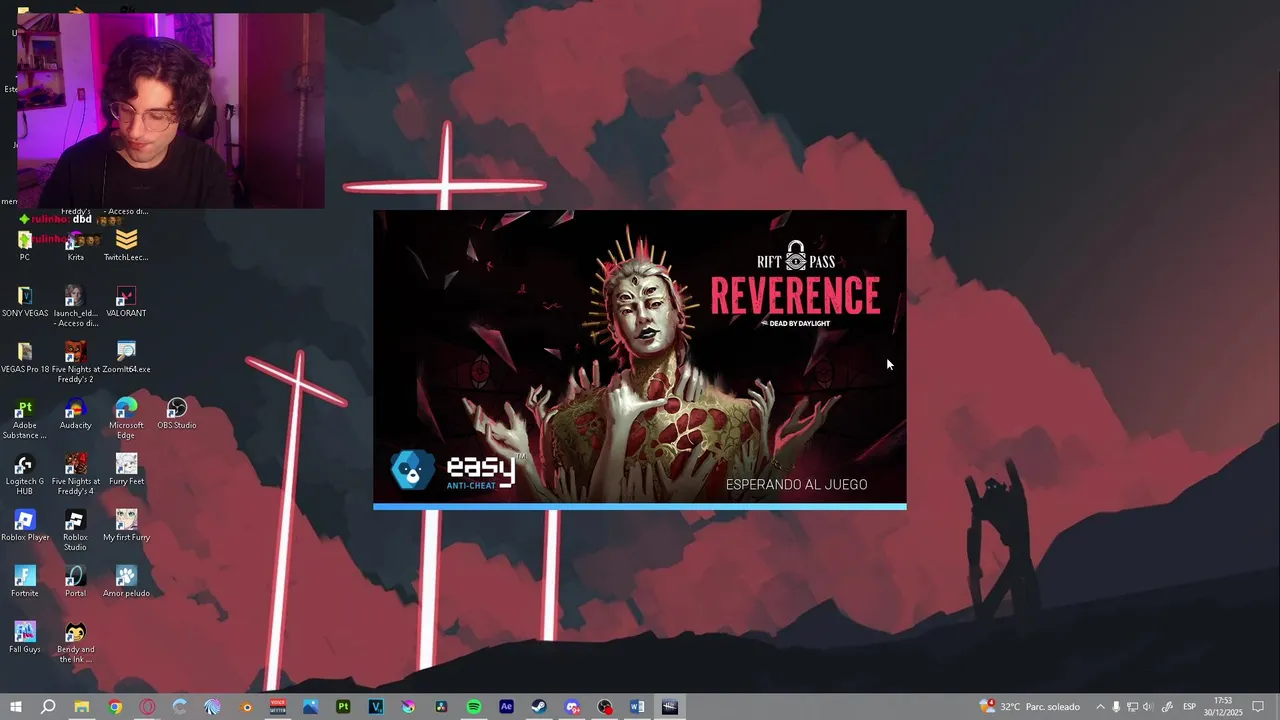Open My first Furry desktop shortcut

[x=126, y=525]
